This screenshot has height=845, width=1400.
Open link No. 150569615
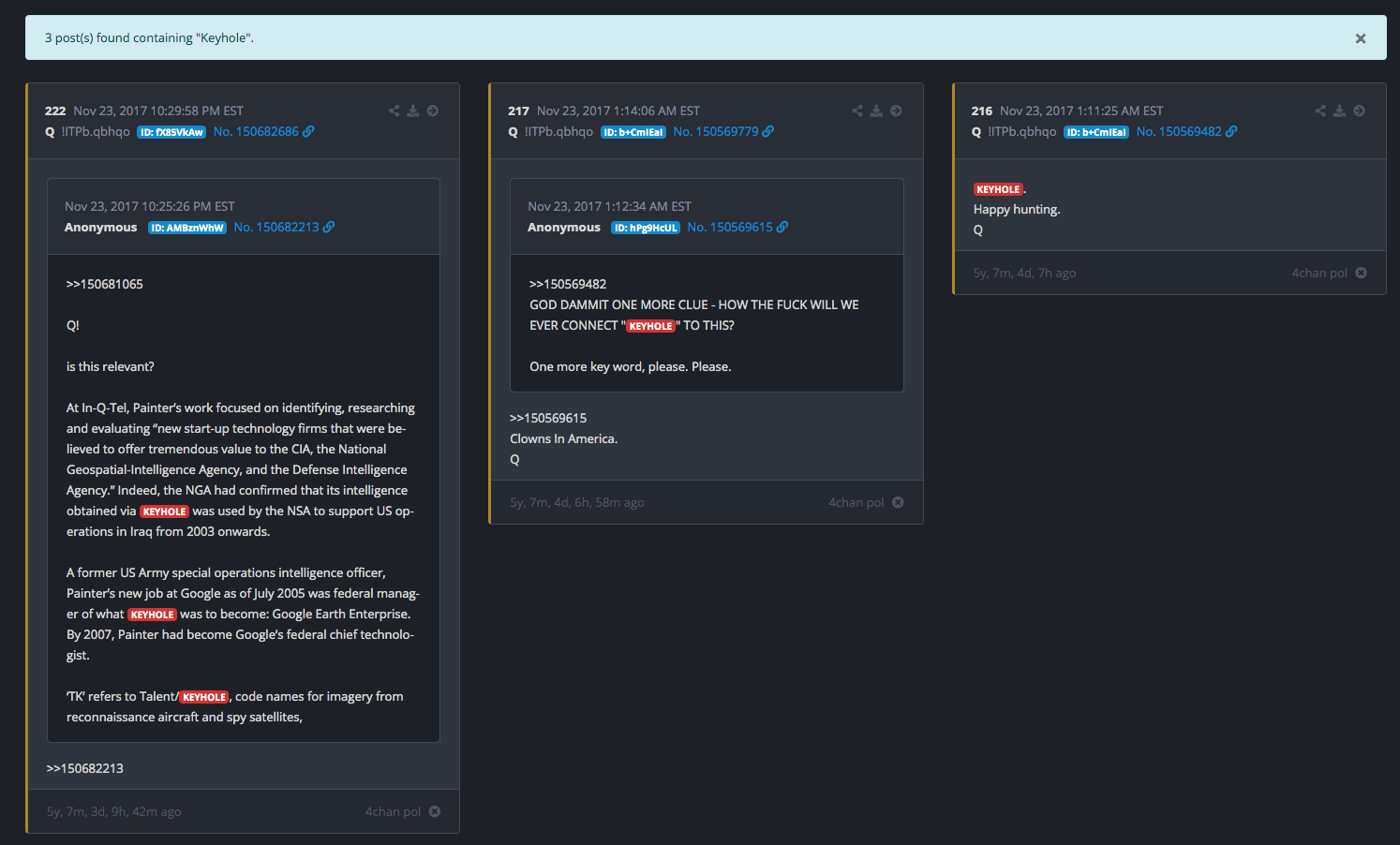pyautogui.click(x=730, y=228)
